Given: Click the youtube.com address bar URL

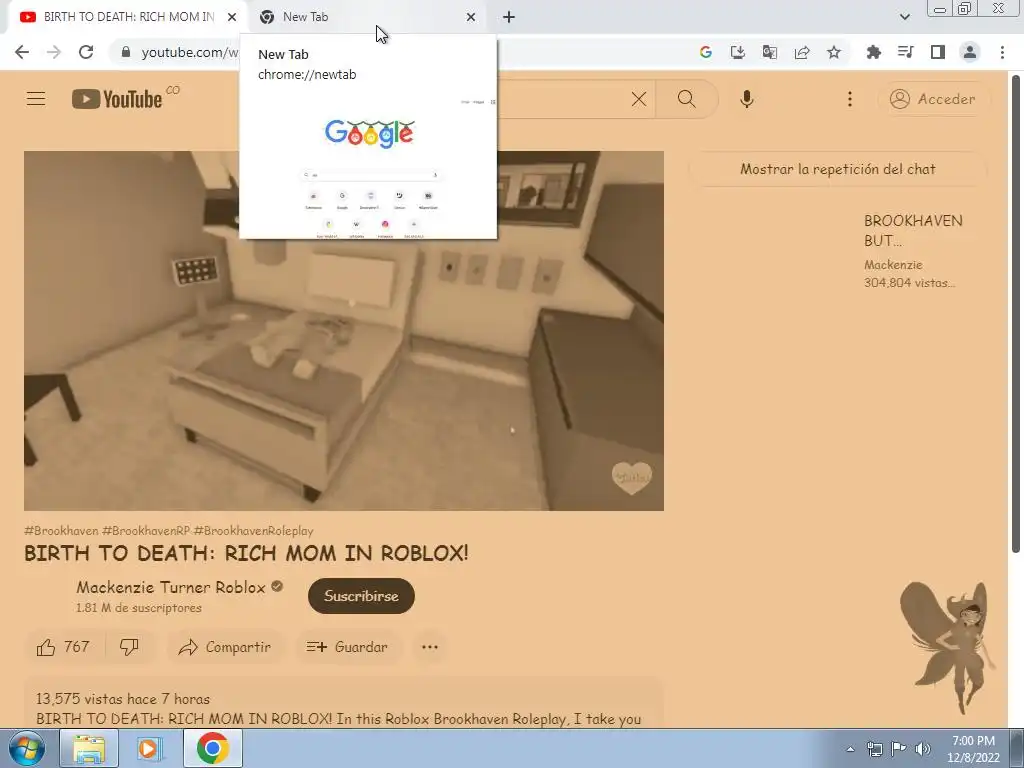Looking at the screenshot, I should (189, 52).
